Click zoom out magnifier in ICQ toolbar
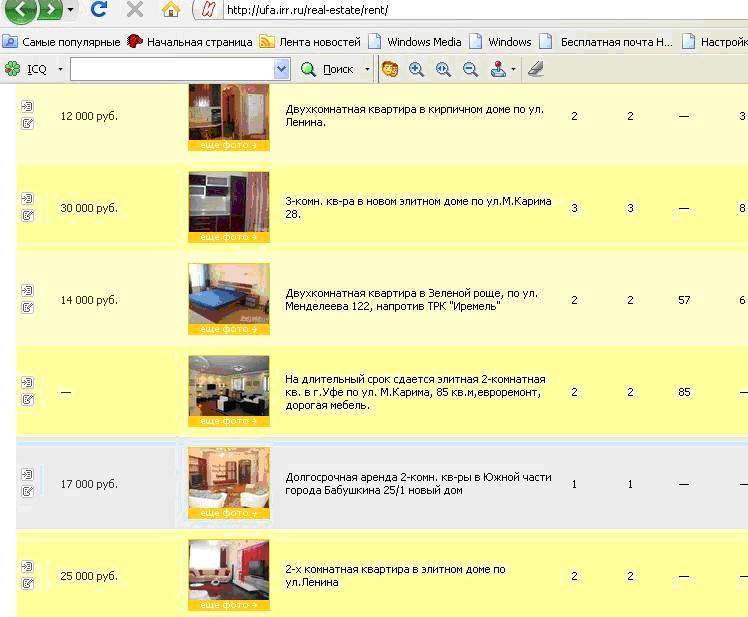Image resolution: width=748 pixels, height=617 pixels. click(469, 69)
